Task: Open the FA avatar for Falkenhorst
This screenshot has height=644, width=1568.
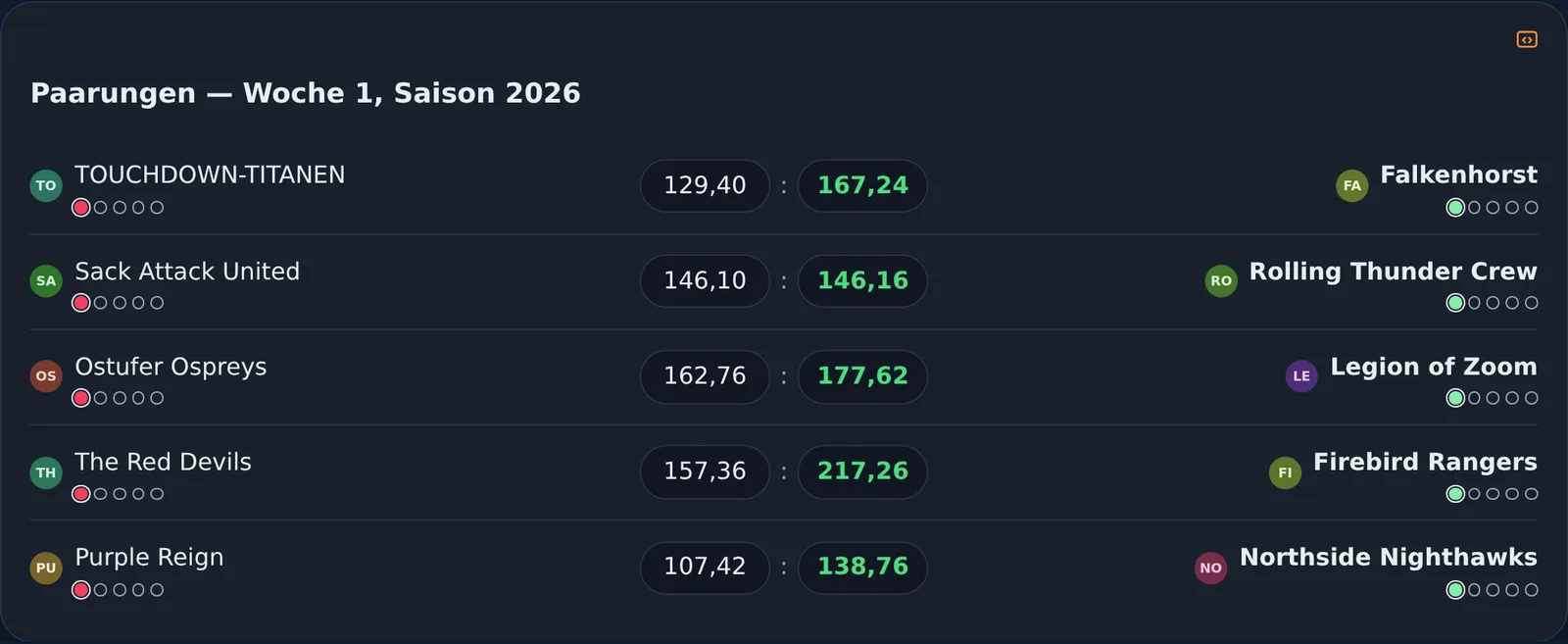Action: [x=1352, y=185]
